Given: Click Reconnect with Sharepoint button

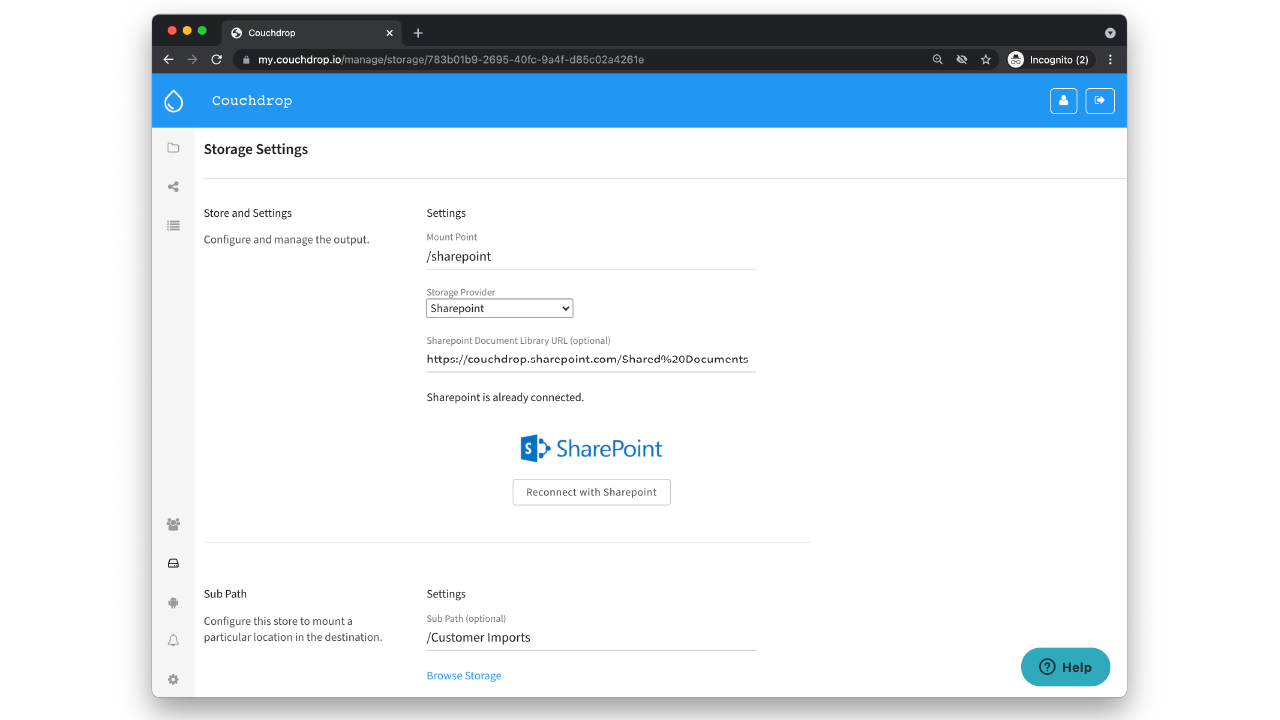Looking at the screenshot, I should click(592, 492).
